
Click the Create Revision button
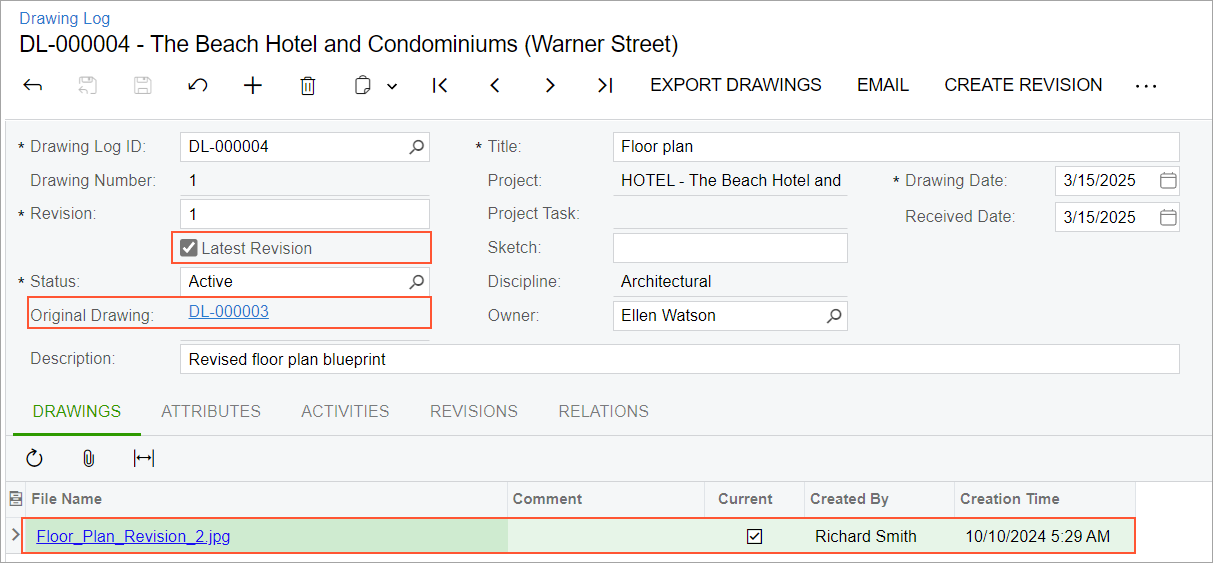(1023, 85)
